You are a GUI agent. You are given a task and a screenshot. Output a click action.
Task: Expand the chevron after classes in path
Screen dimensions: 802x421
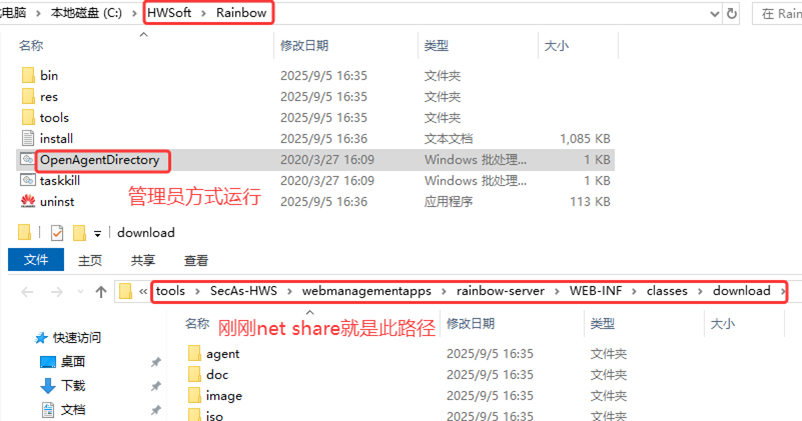click(x=700, y=292)
